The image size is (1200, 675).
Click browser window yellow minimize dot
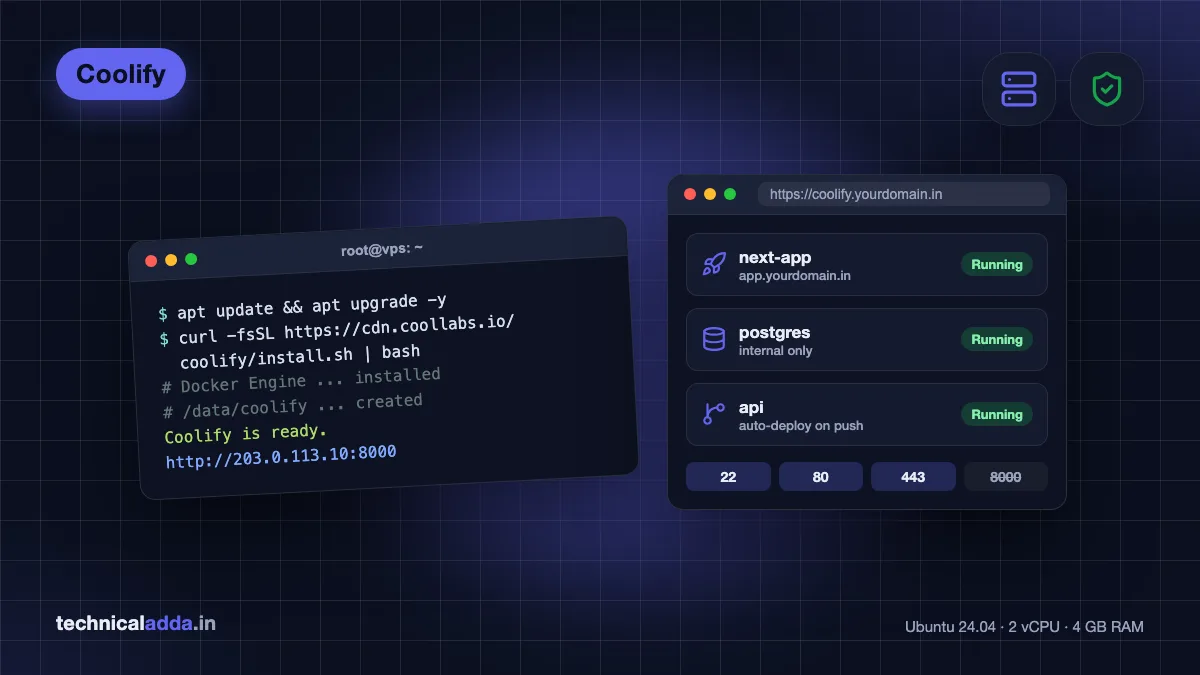click(710, 194)
